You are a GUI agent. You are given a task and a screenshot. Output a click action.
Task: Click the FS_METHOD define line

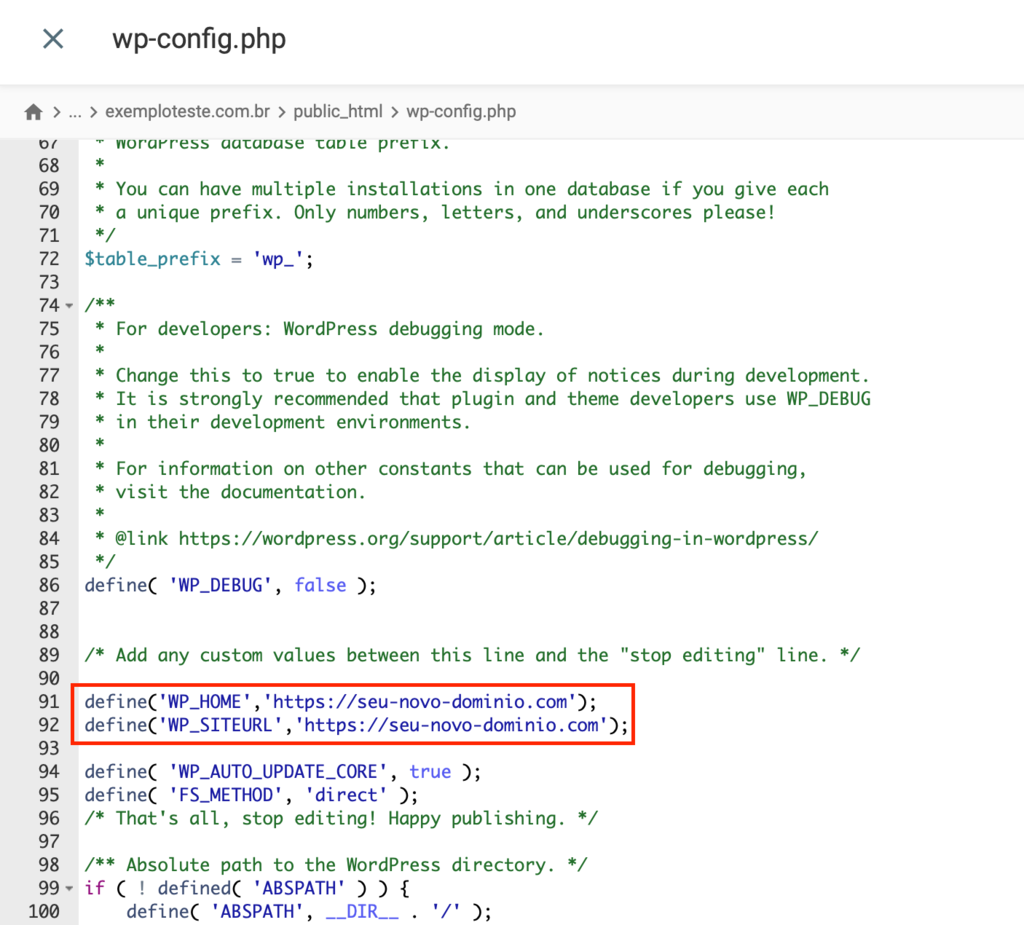tap(251, 795)
